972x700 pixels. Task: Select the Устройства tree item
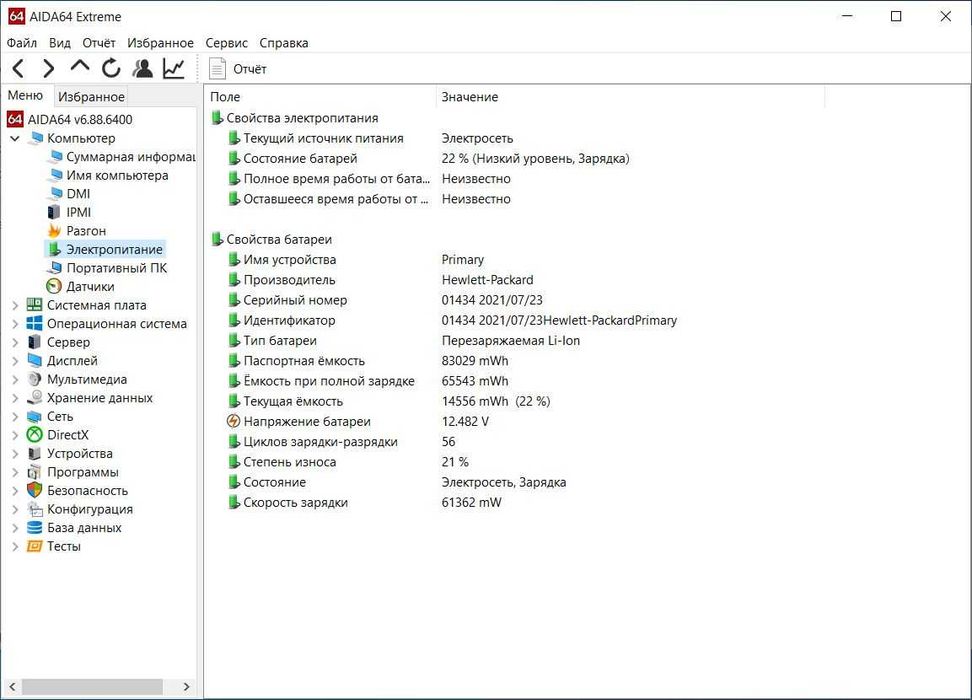point(79,454)
